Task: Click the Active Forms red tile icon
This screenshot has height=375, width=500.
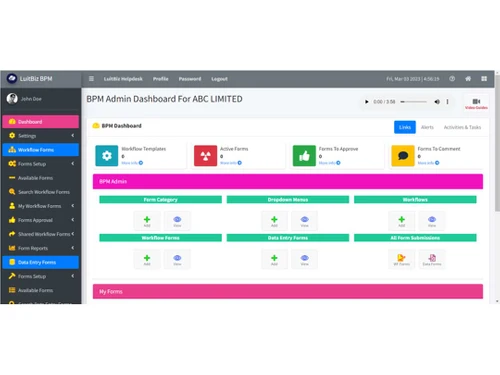Action: tap(205, 156)
